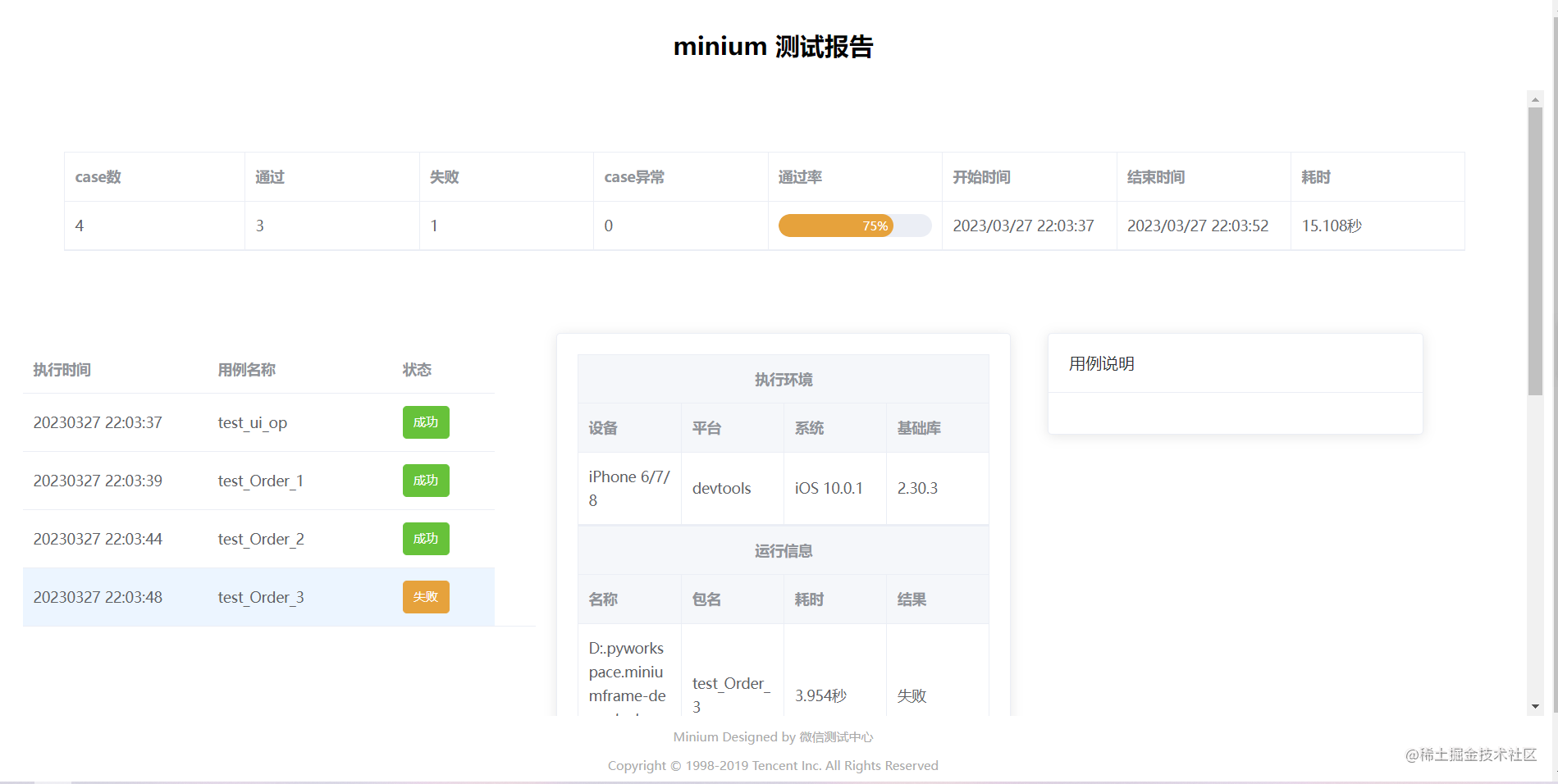
Task: Click the scroll down arrow of the page scrollbar
Action: point(1535,707)
